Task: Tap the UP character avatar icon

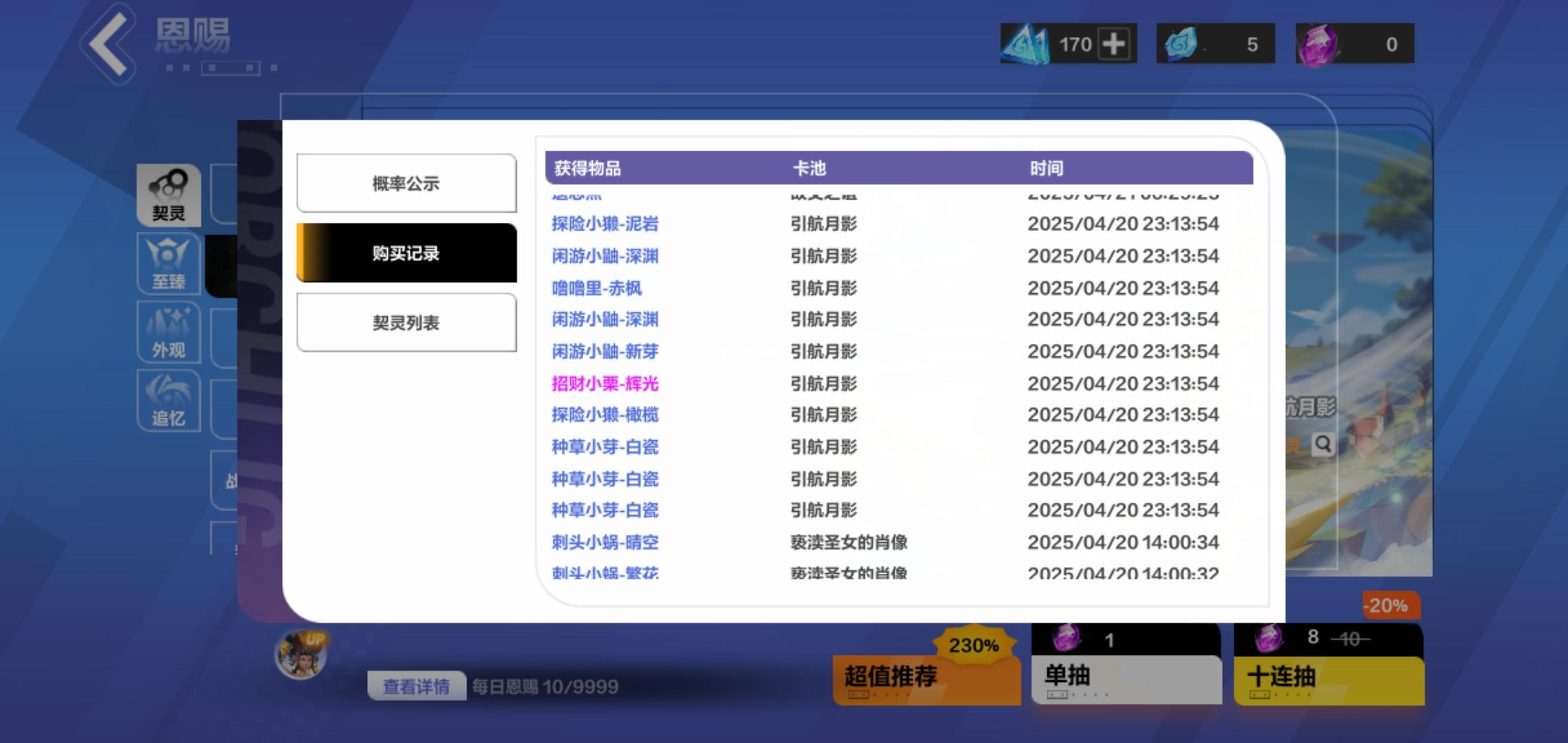Action: (x=301, y=654)
